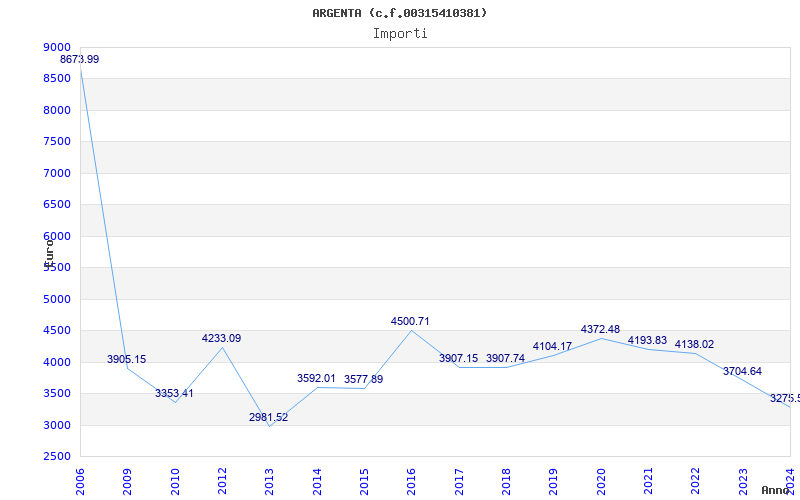The height and width of the screenshot is (500, 800).
Task: Click the 5000 y-axis label
Action: pos(57,299)
